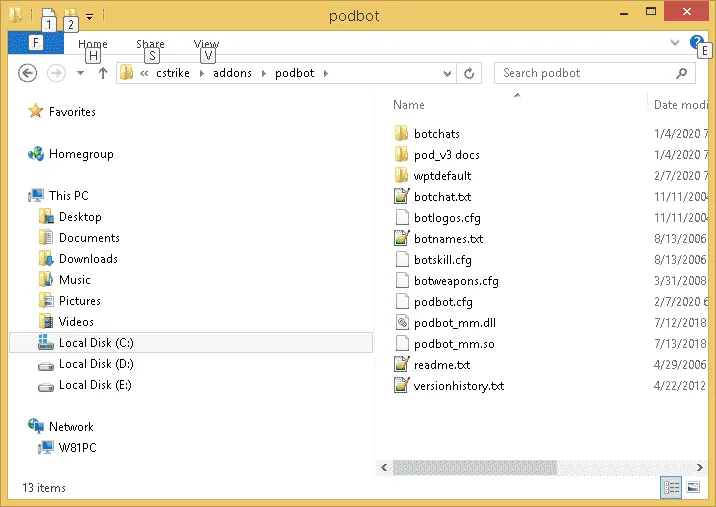Screen dimensions: 716x507
Task: Expand the address bar history dropdown
Action: click(x=448, y=73)
